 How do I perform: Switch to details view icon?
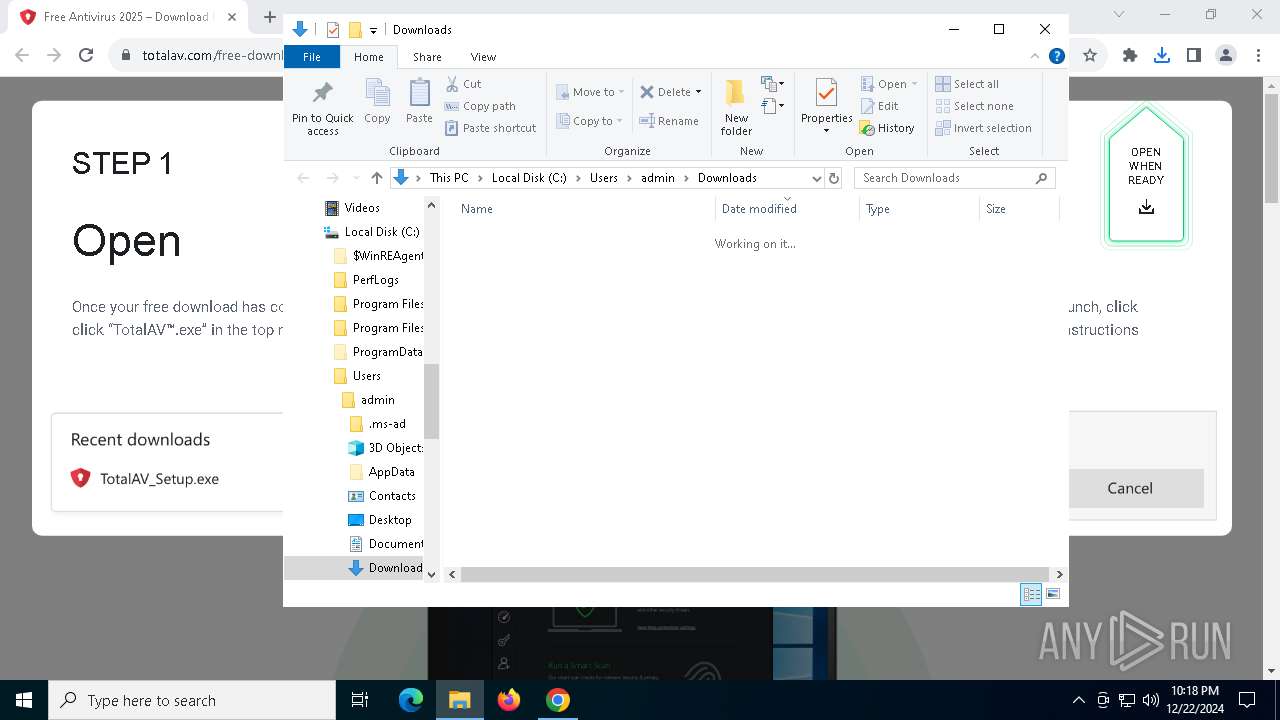(1031, 594)
